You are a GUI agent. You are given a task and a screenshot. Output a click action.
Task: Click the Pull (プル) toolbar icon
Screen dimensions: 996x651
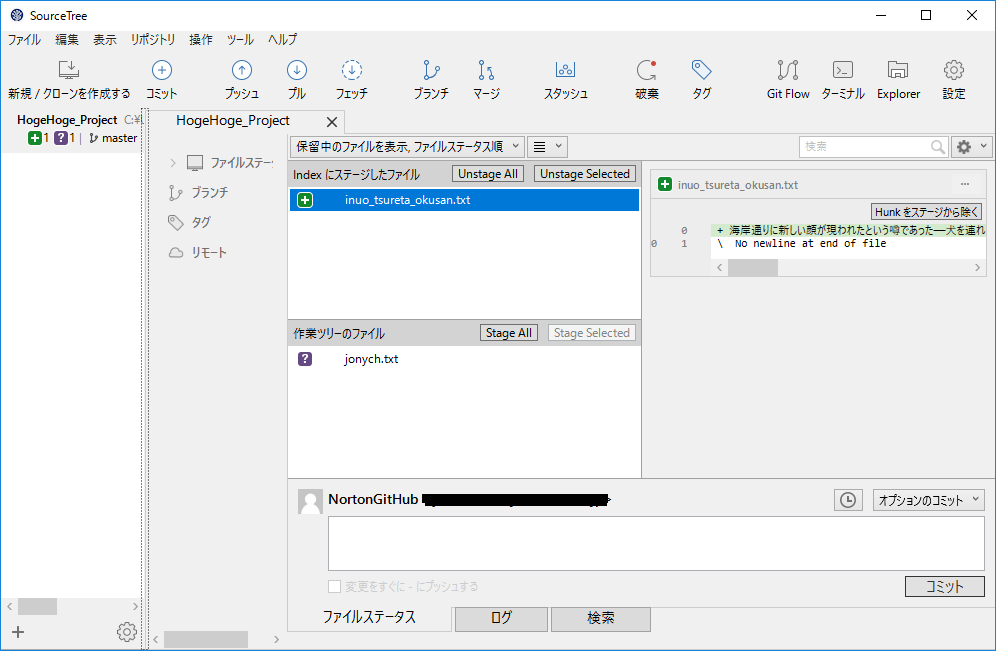(297, 70)
